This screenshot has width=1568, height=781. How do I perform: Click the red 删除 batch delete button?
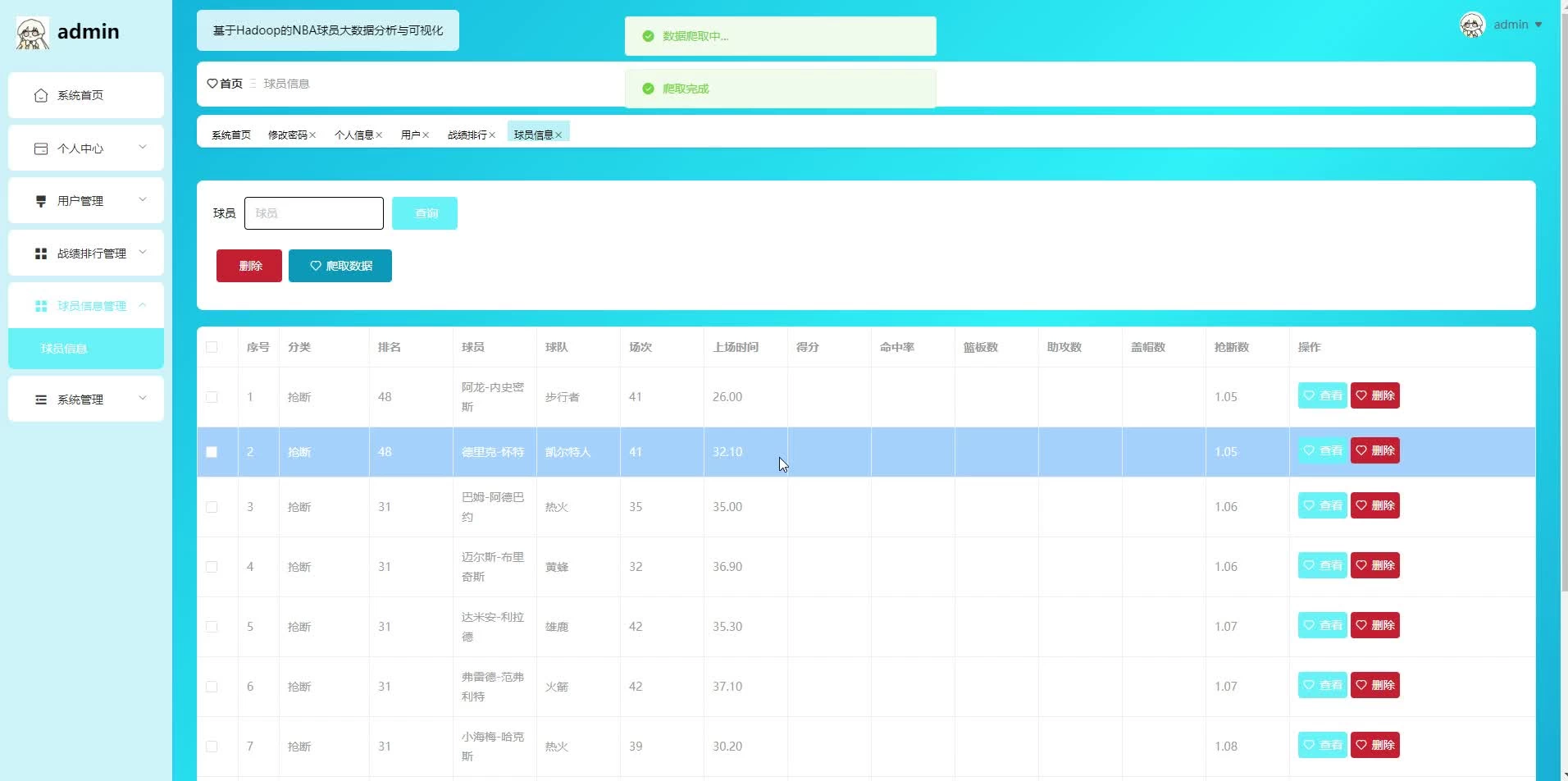coord(249,266)
